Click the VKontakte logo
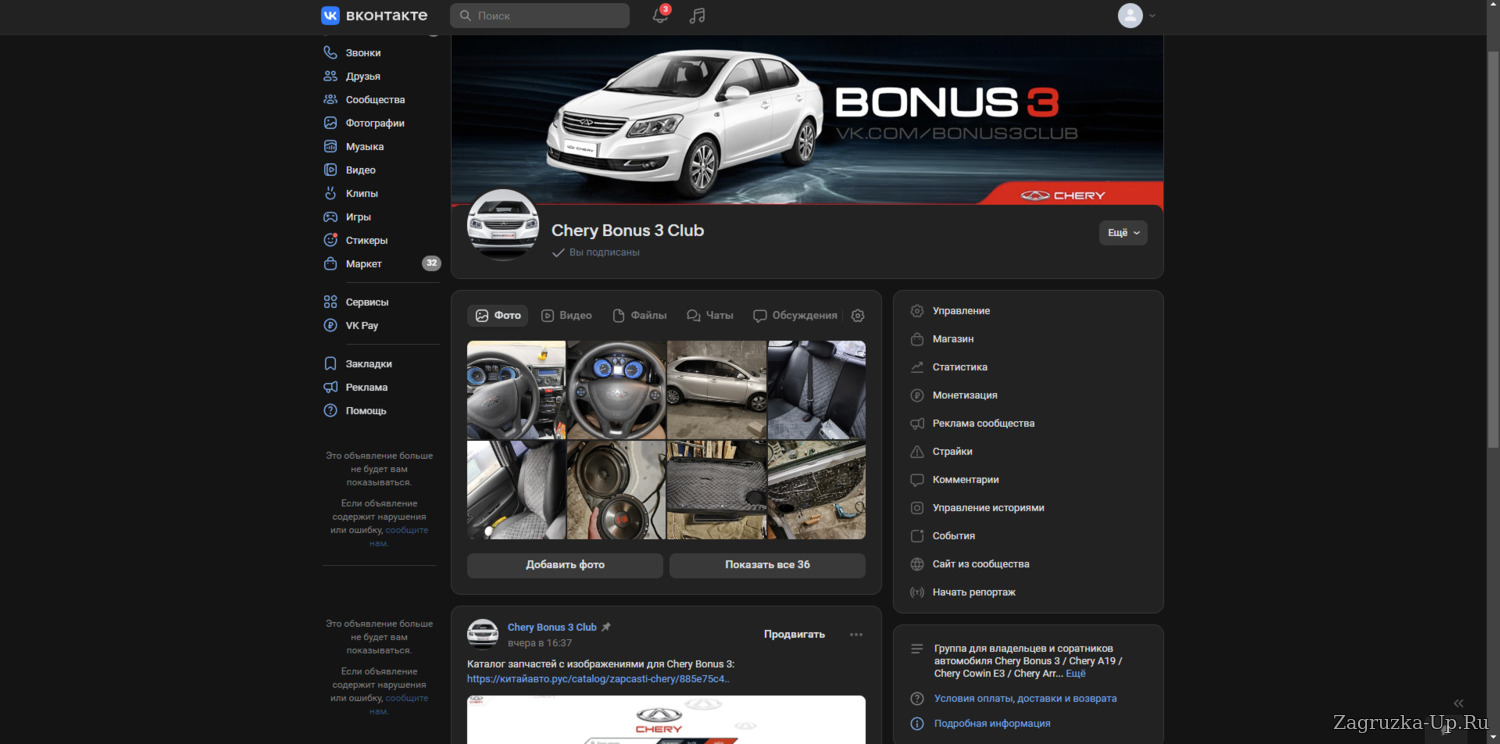Screen dimensions: 1500x744 pyautogui.click(x=373, y=16)
